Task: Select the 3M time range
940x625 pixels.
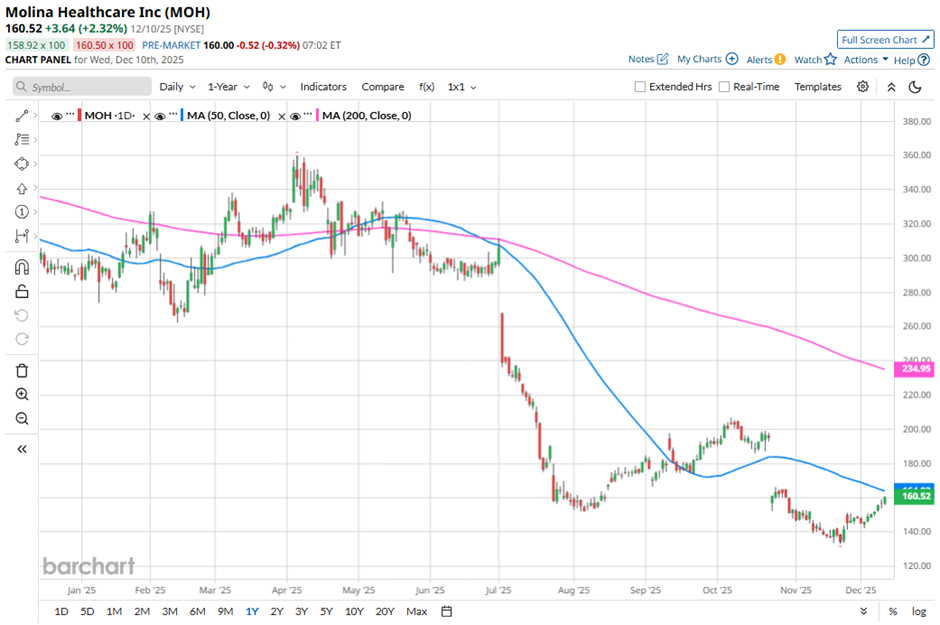Action: 170,611
